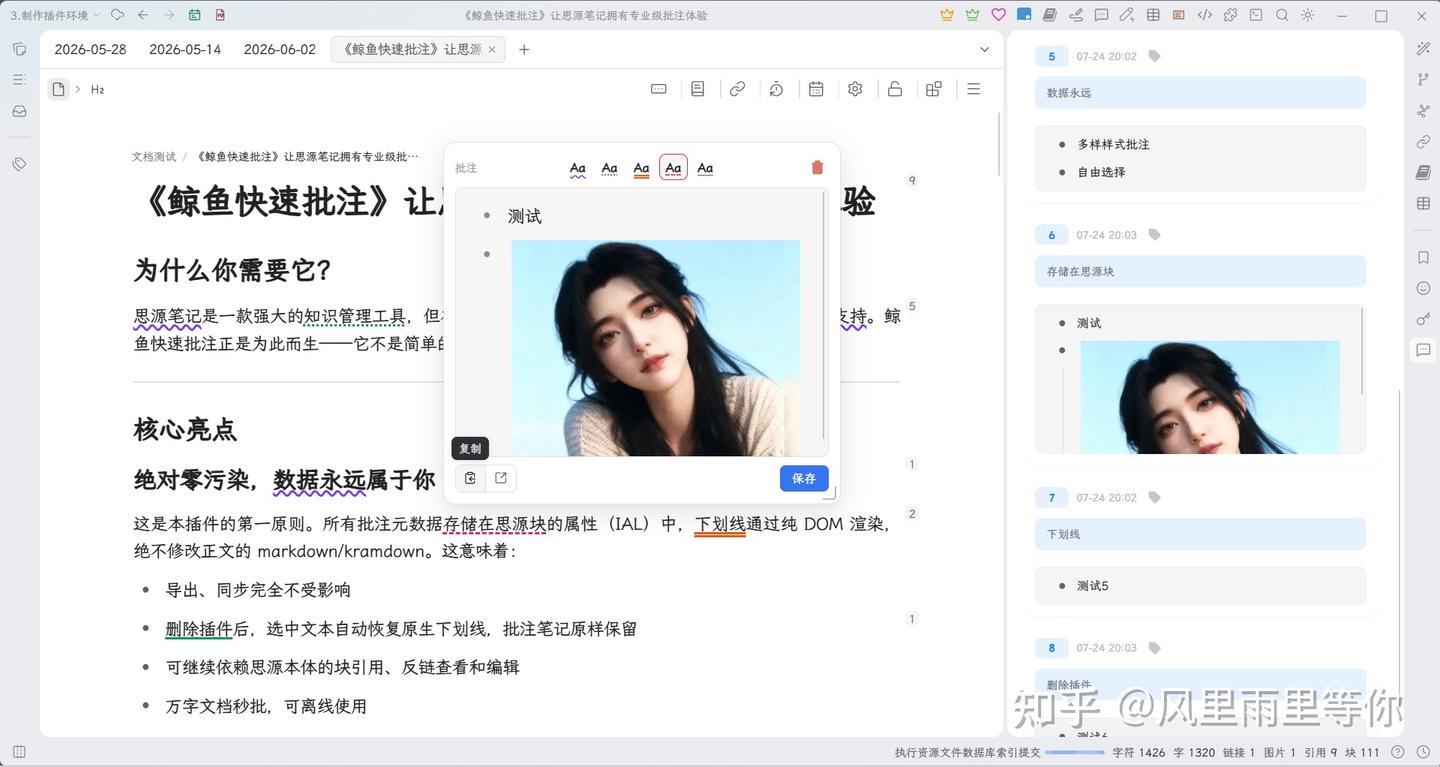Open global search with magnifier icon
This screenshot has width=1440, height=767.
tap(1282, 15)
